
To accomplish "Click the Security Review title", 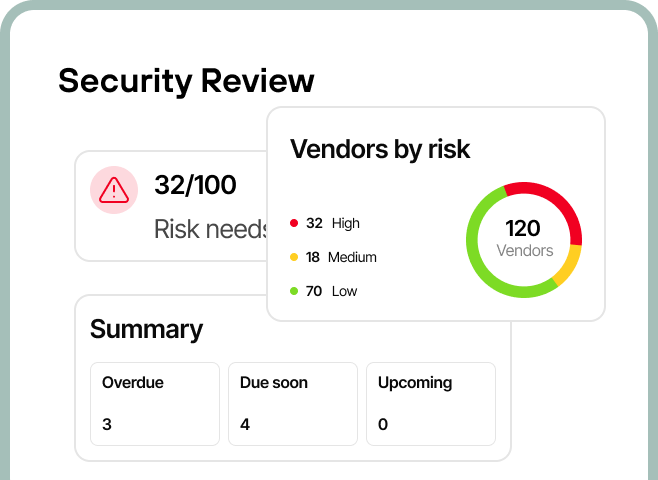I will click(186, 81).
